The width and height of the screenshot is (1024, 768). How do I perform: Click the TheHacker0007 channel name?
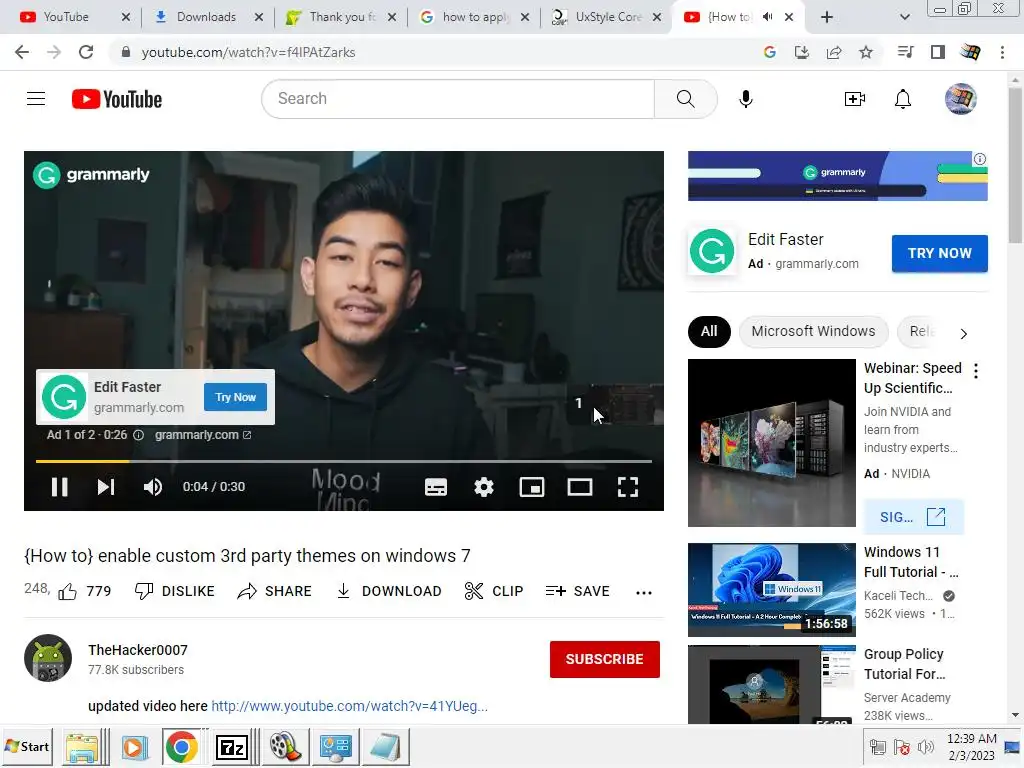click(x=138, y=650)
